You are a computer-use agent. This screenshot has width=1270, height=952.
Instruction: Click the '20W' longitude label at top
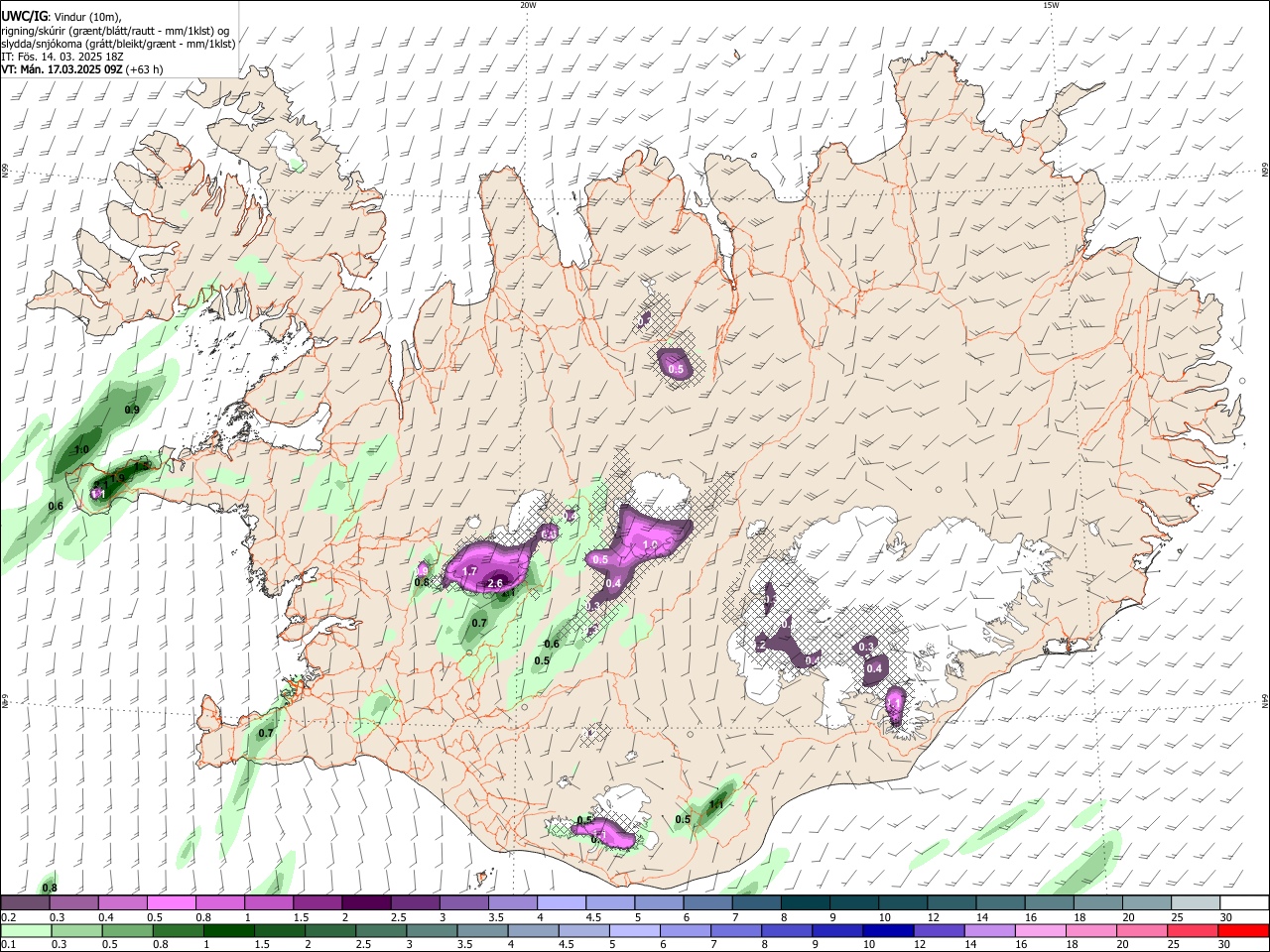[528, 4]
